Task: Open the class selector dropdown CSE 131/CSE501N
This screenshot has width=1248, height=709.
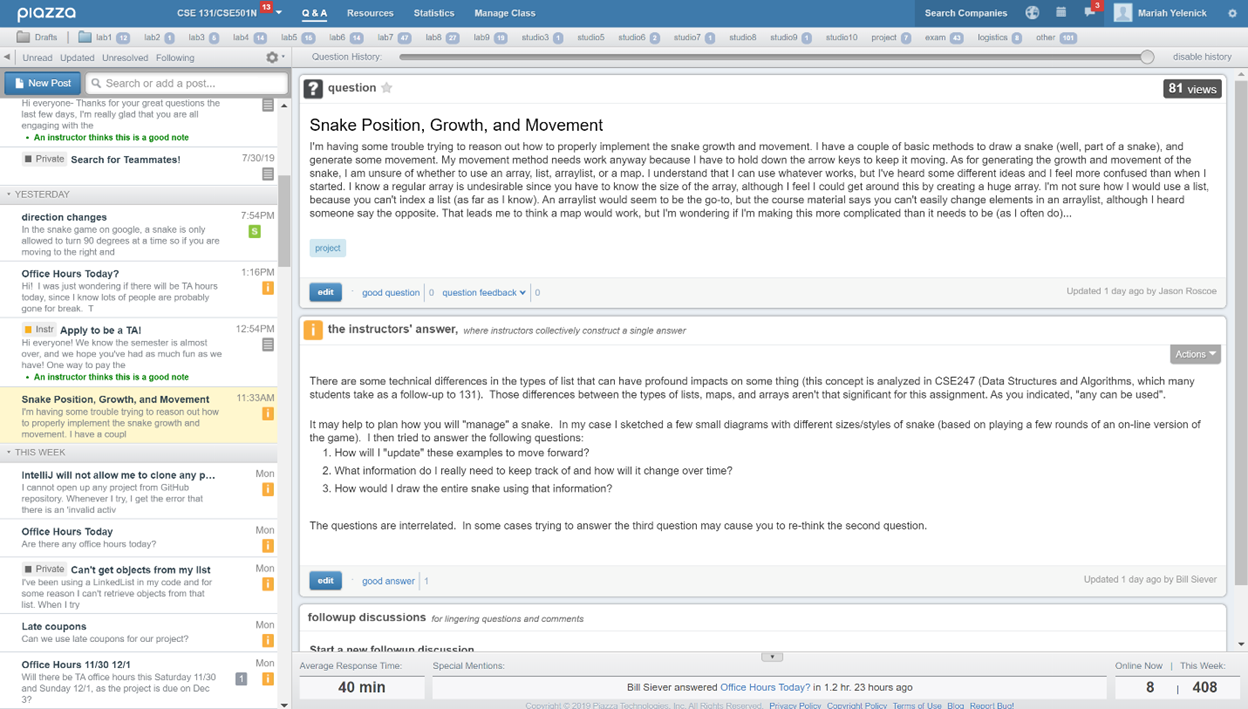Action: point(228,13)
